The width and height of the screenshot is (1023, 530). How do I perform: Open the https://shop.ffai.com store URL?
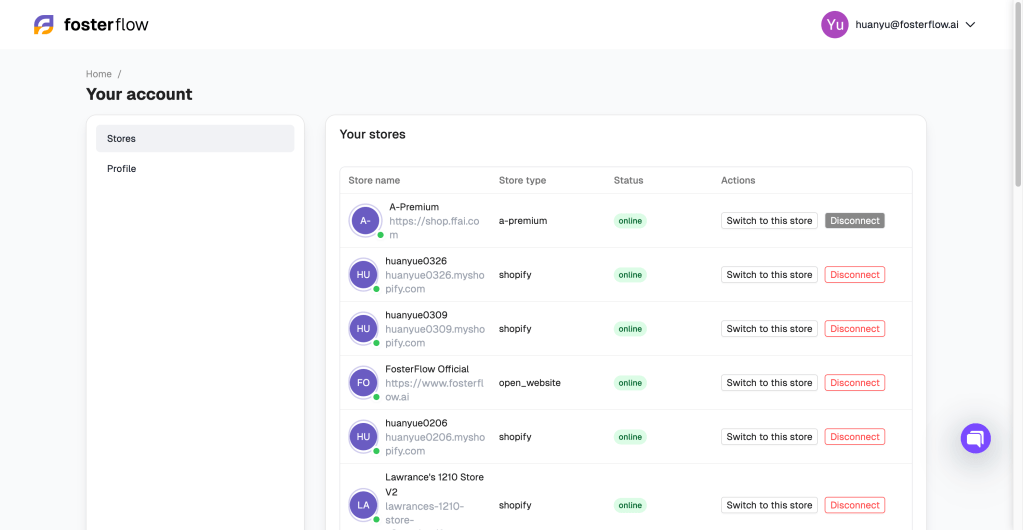tap(435, 228)
